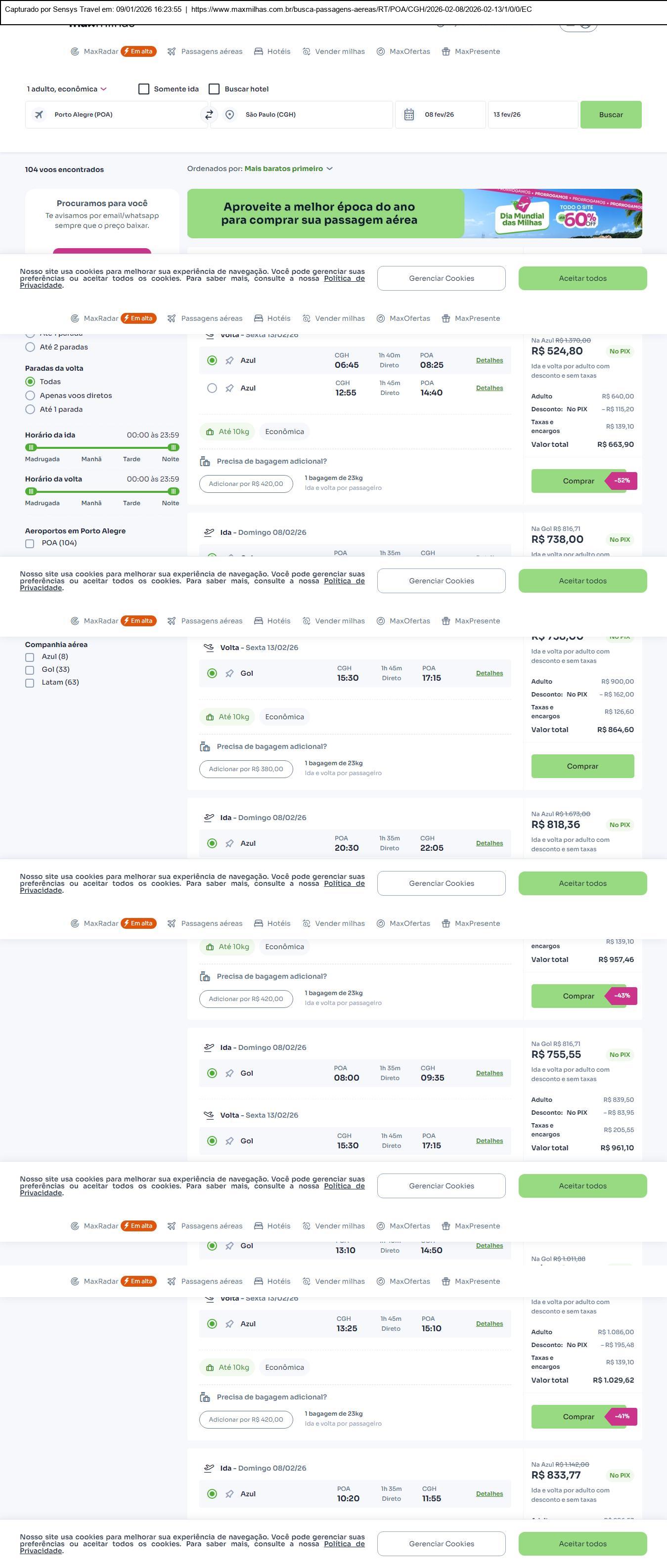Pin the Azul 10:20 departure flight
667x1568 pixels.
229,1494
